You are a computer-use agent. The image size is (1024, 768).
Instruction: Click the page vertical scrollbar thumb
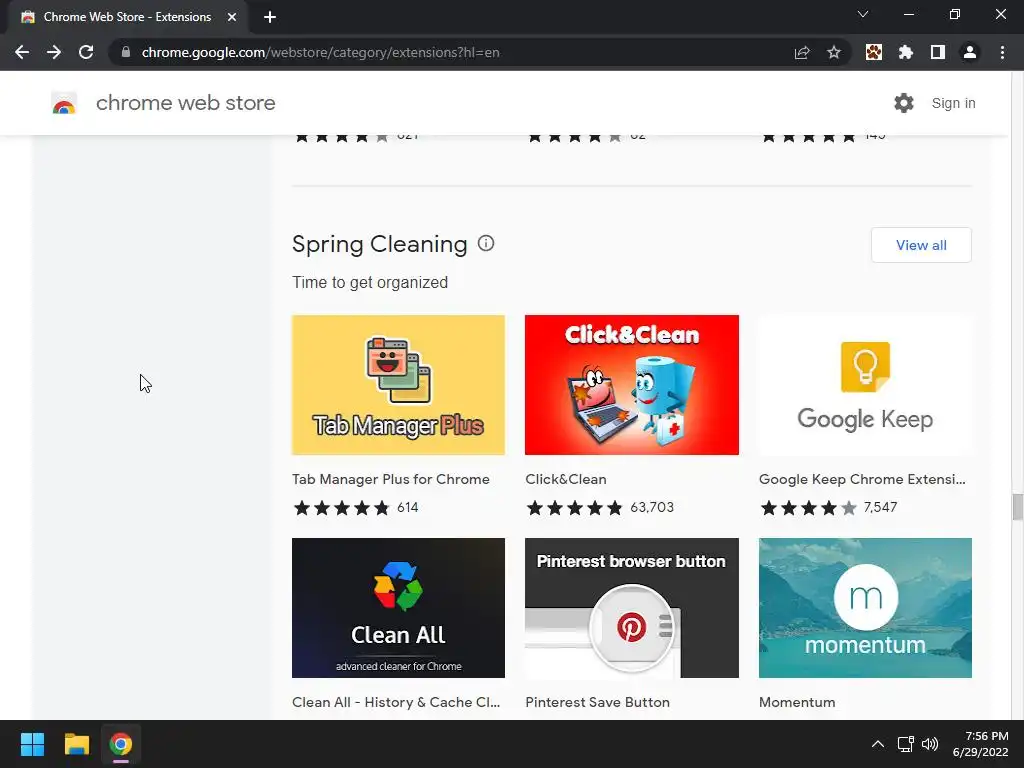(x=1017, y=507)
